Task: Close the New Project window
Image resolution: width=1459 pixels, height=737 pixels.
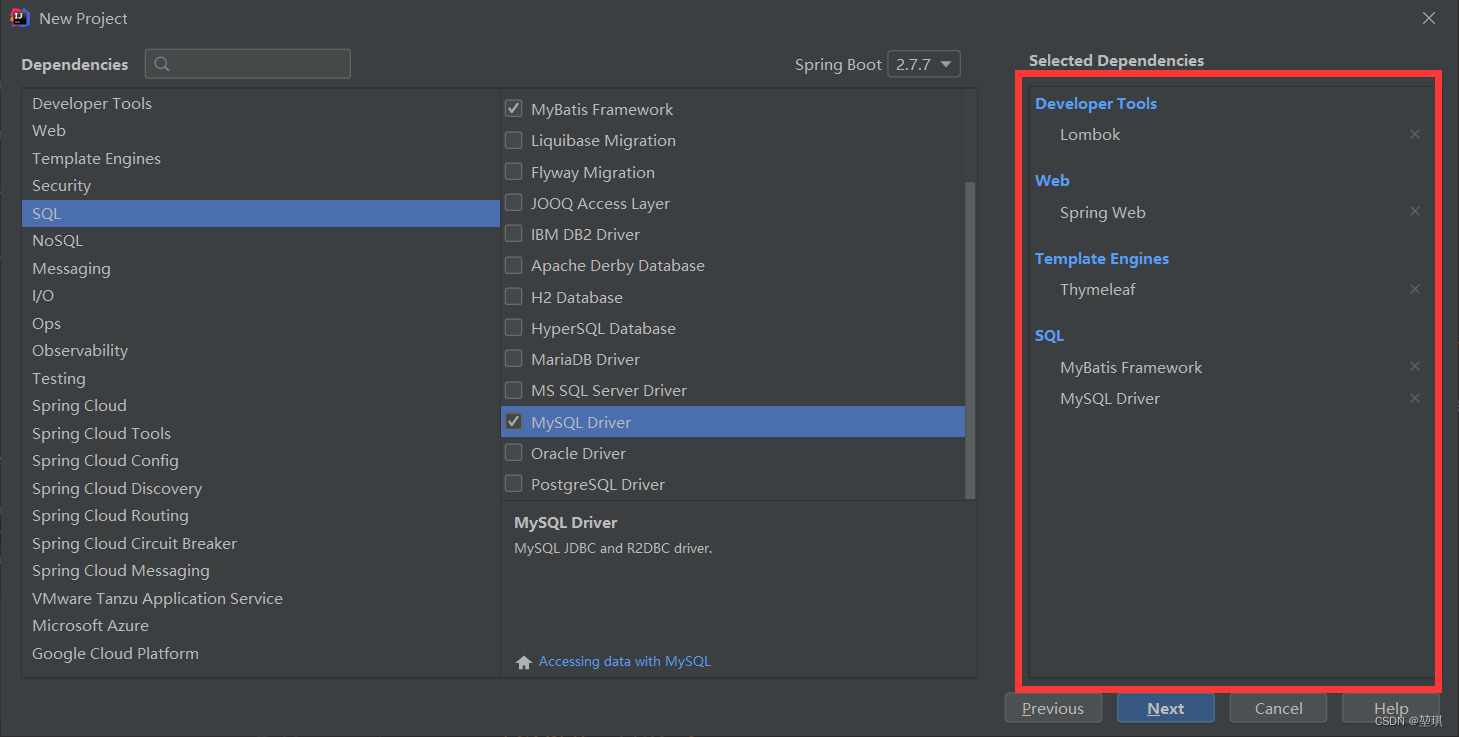Action: tap(1430, 18)
